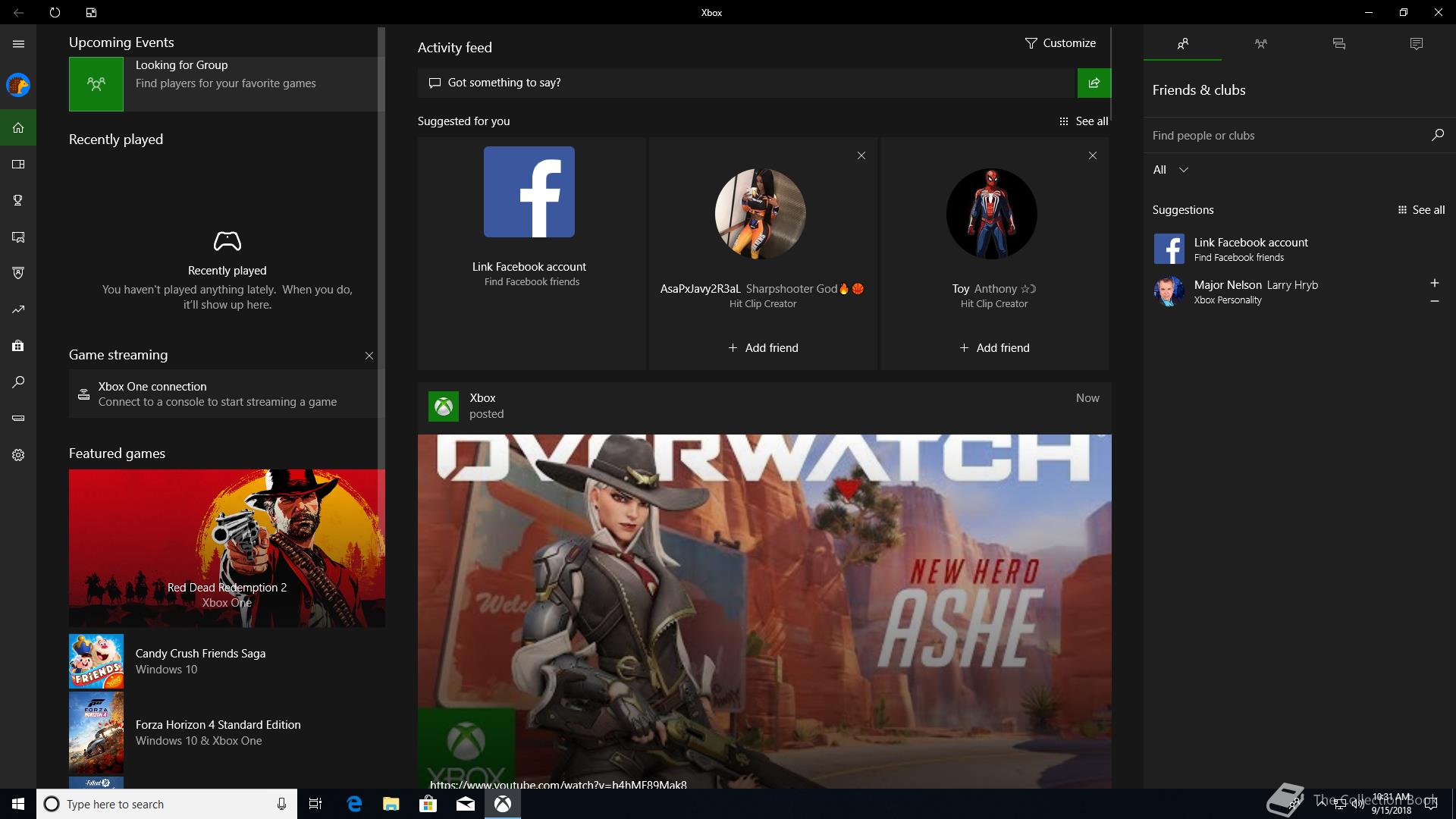Open the Windows Start button
The height and width of the screenshot is (819, 1456).
[18, 804]
